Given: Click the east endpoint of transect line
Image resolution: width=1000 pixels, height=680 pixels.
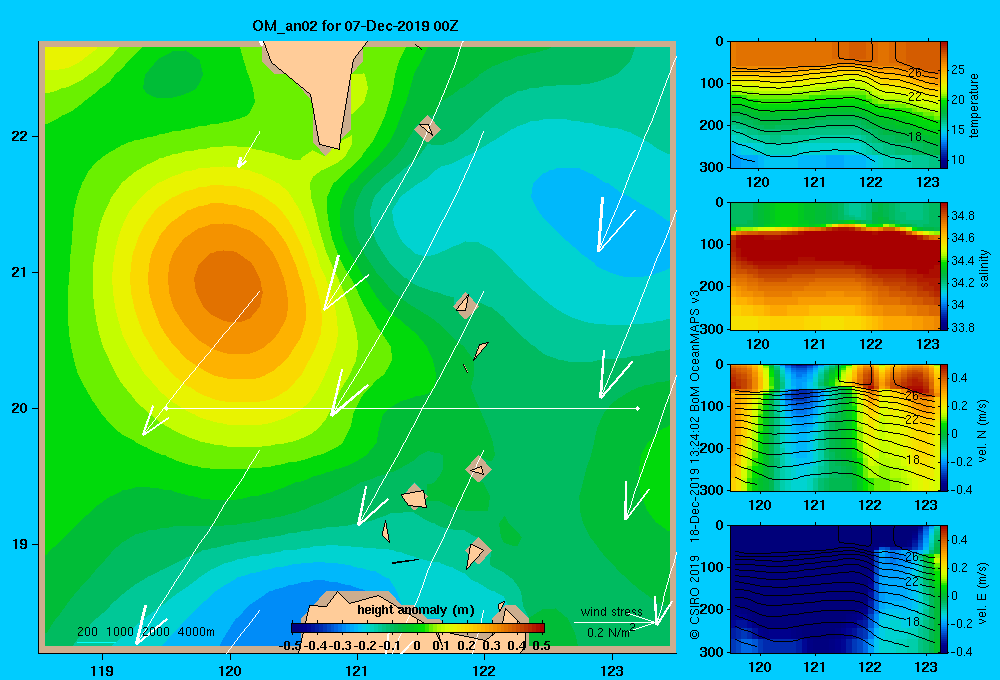Looking at the screenshot, I should pos(638,408).
